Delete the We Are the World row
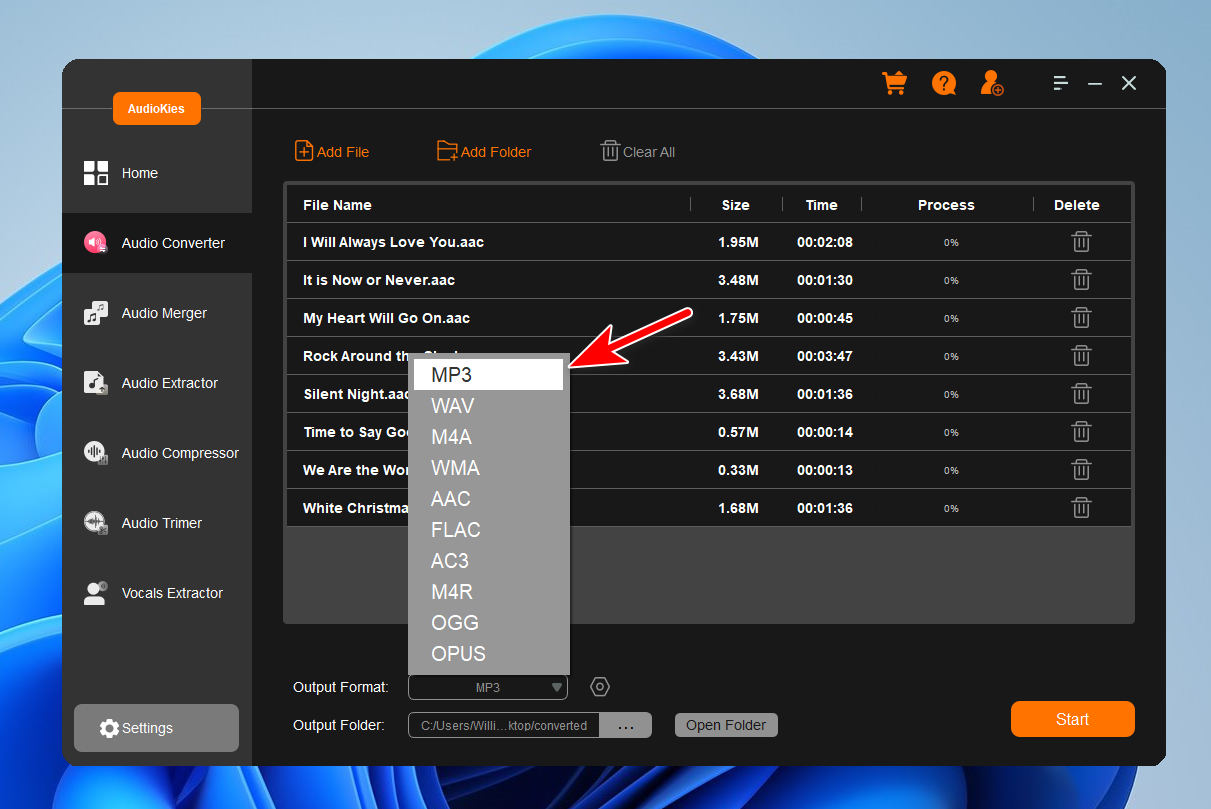This screenshot has height=809, width=1211. pos(1081,470)
